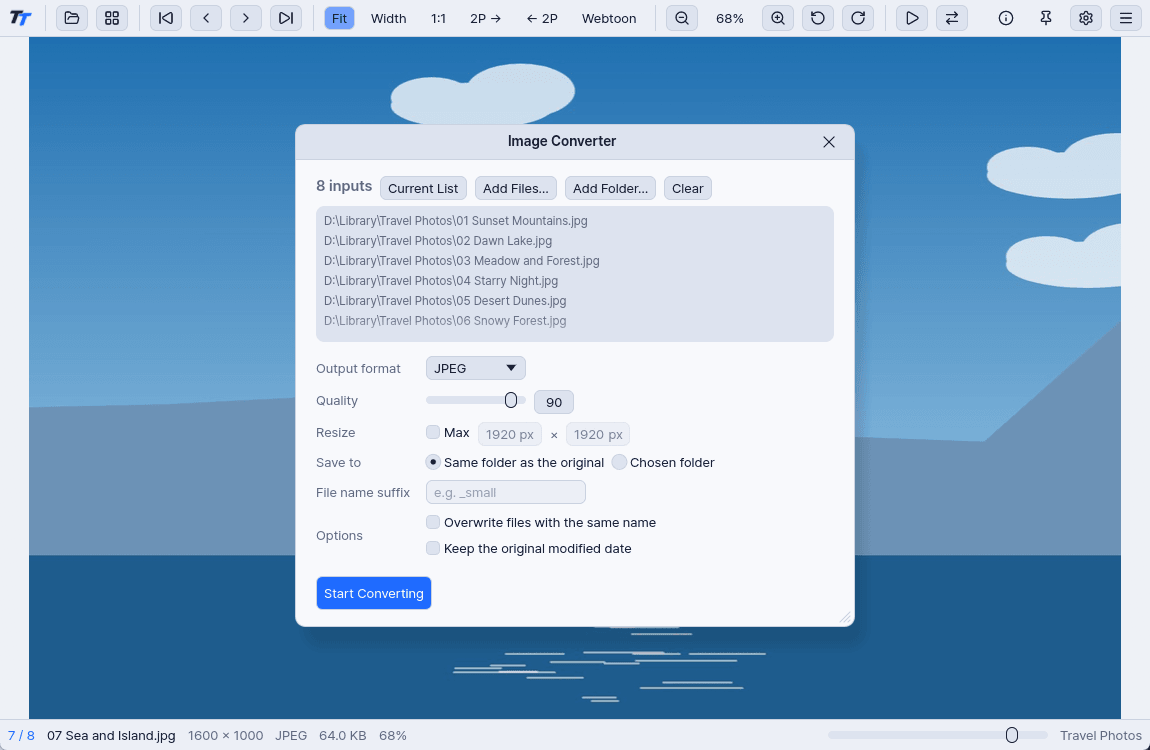Viewport: 1150px width, 750px height.
Task: Click the Quality value field 90
Action: (x=554, y=402)
